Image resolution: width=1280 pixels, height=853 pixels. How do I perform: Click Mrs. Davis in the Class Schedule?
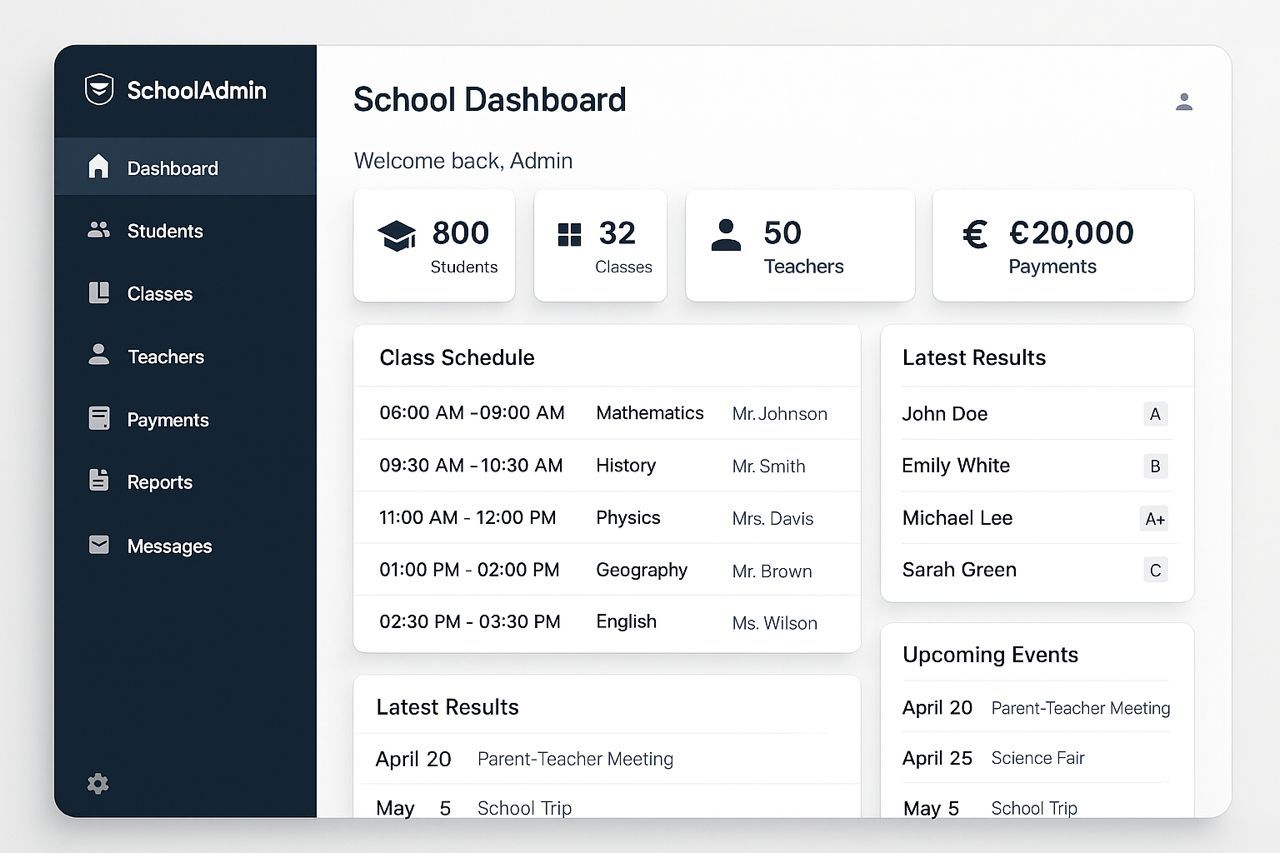773,519
